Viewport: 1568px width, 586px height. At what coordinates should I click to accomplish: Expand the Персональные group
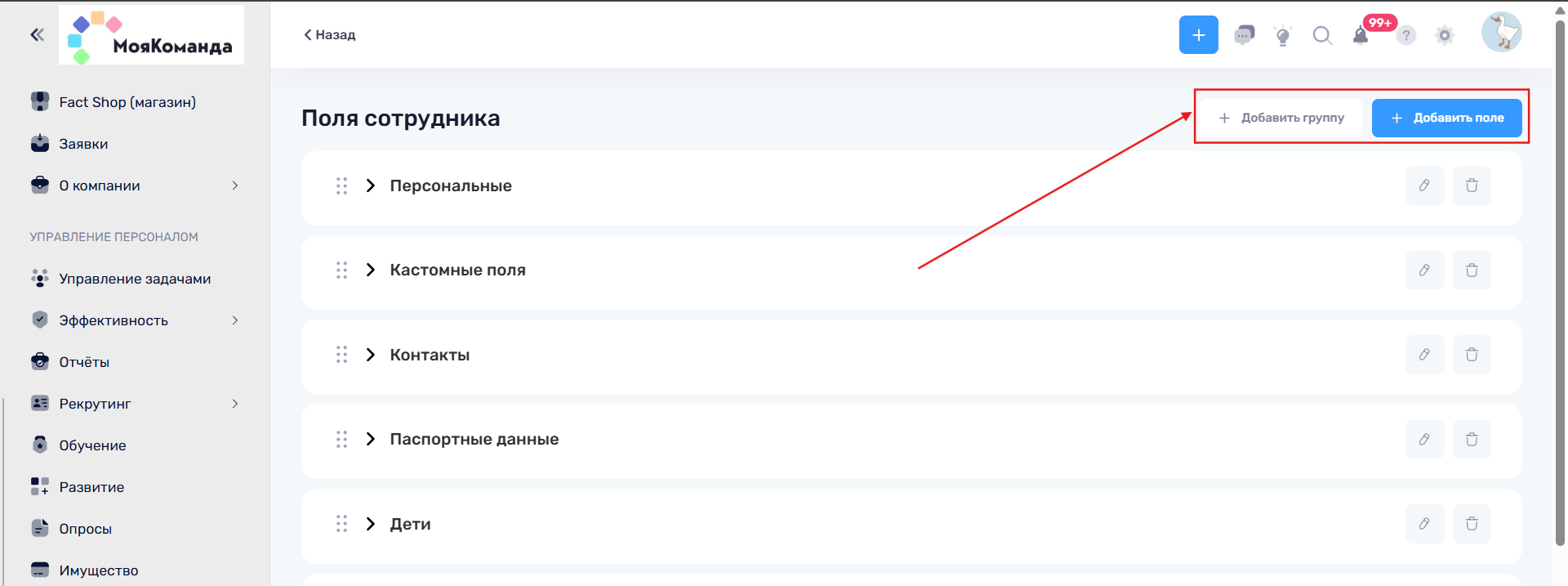coord(371,186)
